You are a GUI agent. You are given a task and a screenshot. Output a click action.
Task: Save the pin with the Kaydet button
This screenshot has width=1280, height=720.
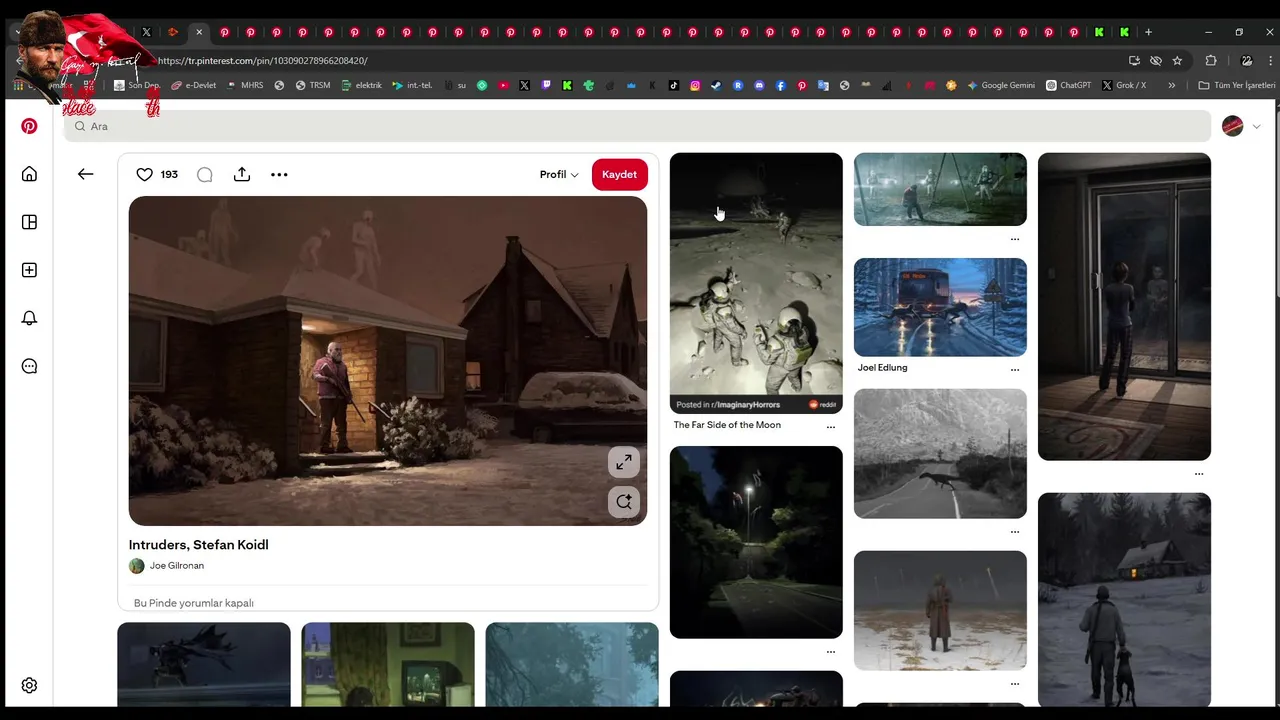[619, 174]
